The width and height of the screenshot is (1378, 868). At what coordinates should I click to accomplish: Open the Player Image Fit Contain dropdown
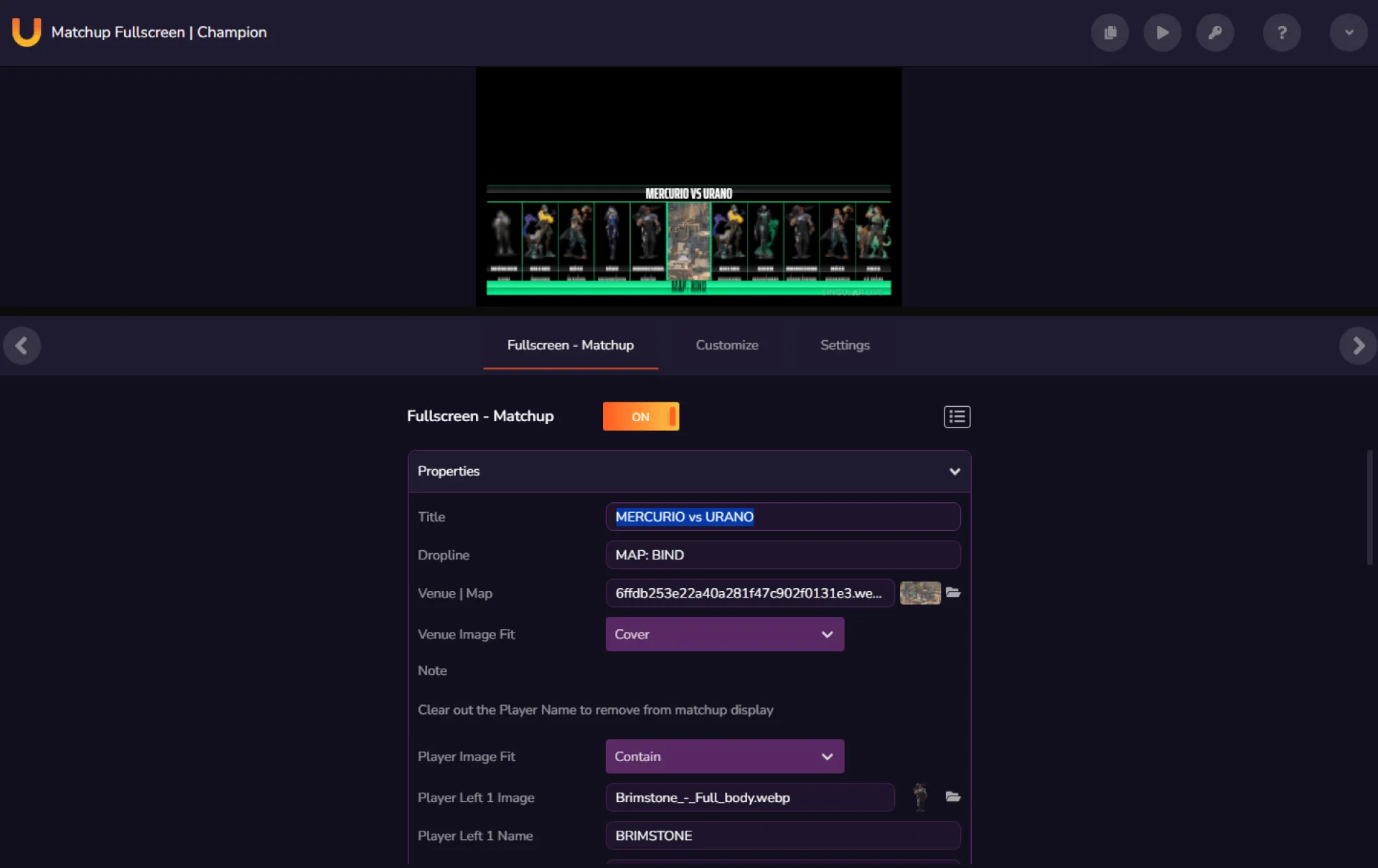click(725, 757)
